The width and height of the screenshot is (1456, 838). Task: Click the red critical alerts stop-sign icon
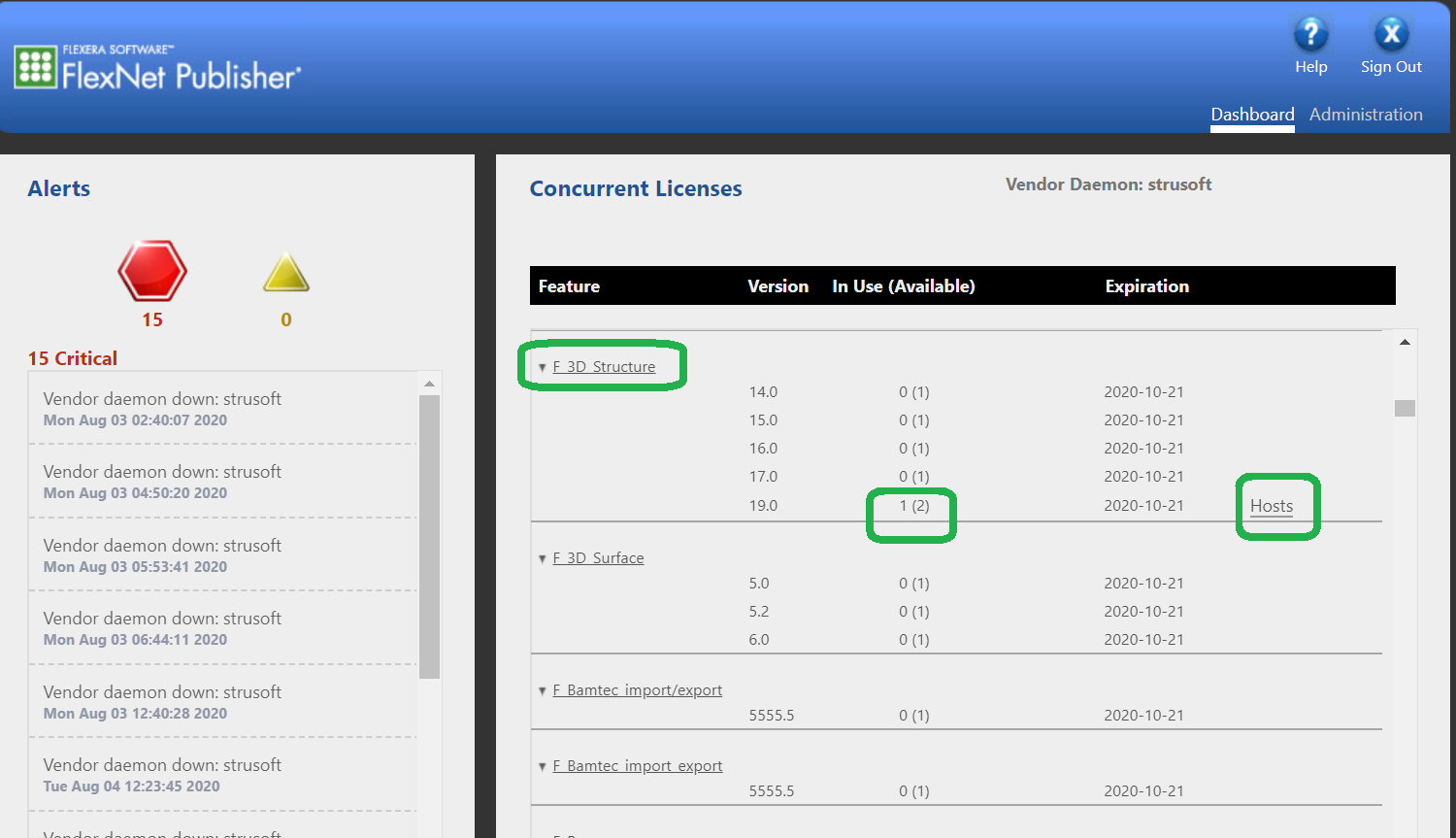[x=152, y=270]
